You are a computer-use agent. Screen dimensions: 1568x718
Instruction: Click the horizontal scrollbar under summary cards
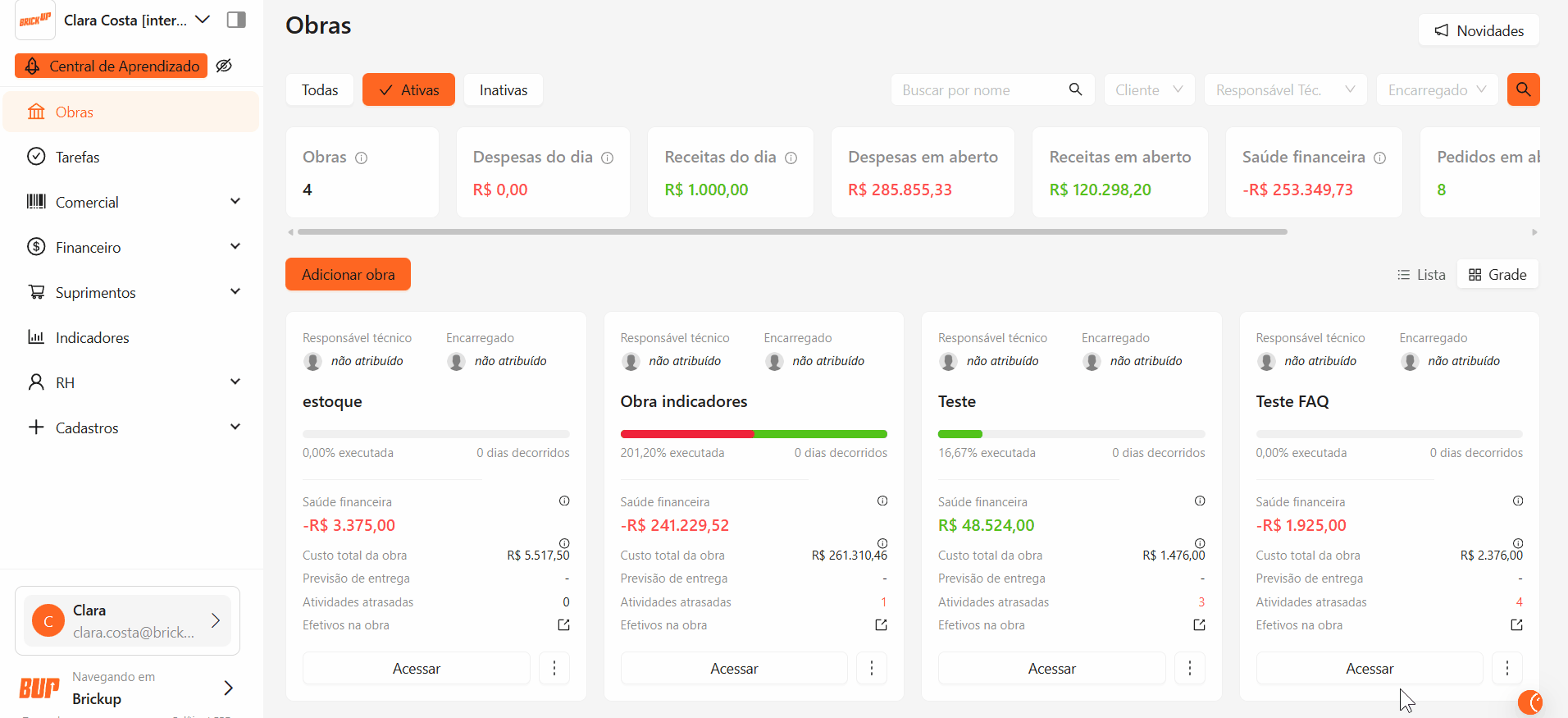791,232
